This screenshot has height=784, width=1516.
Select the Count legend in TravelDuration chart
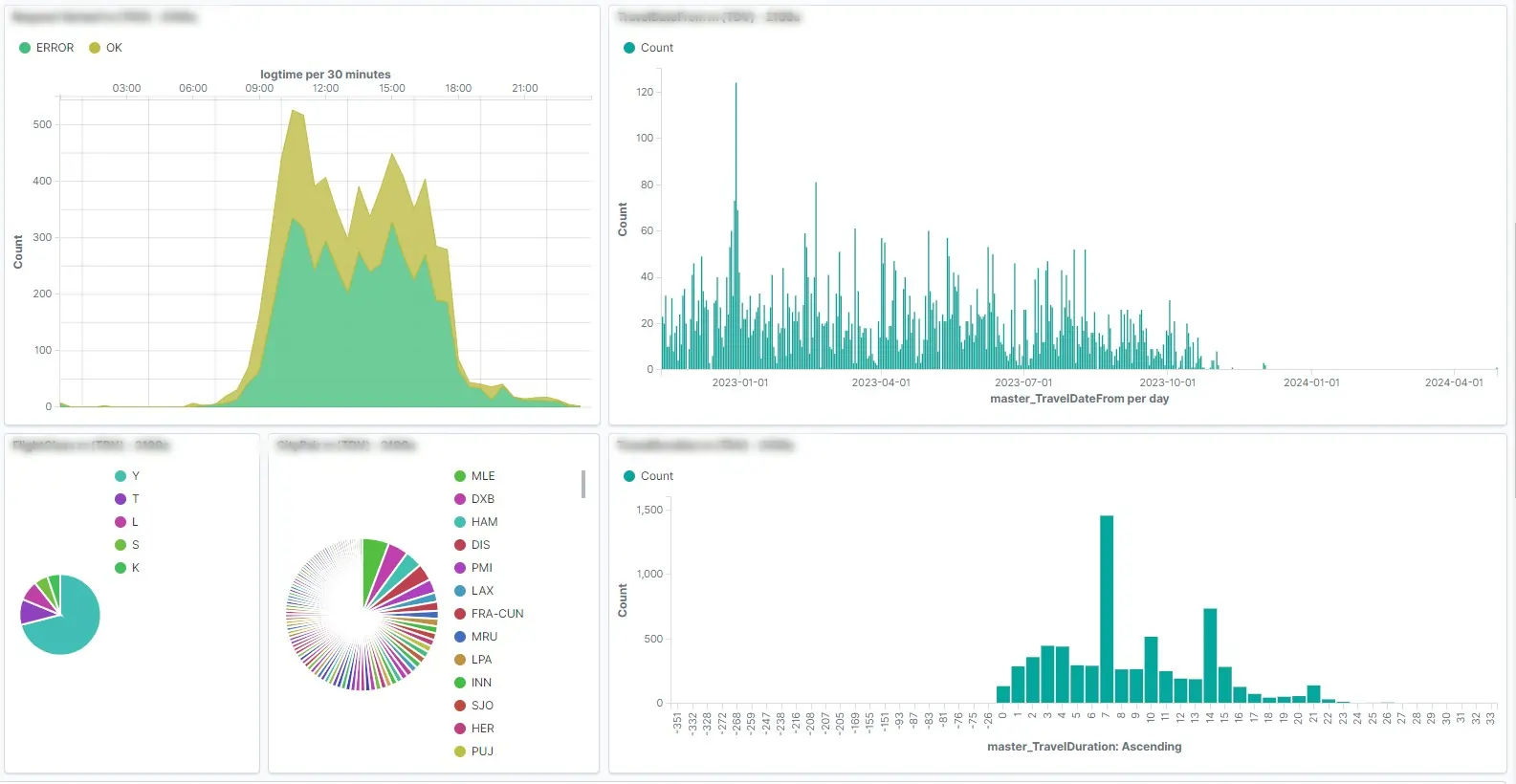coord(648,476)
